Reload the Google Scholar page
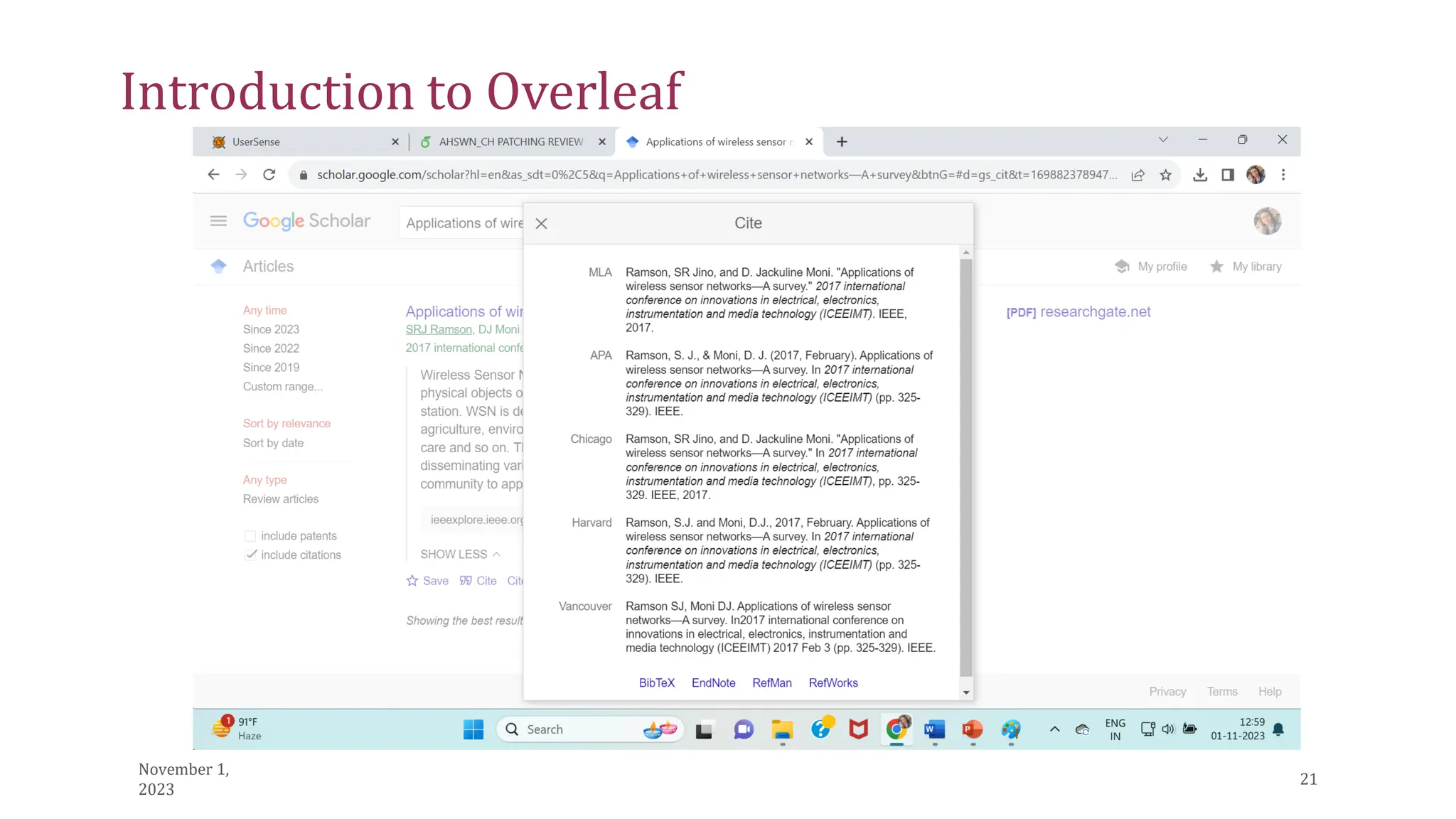Viewport: 1456px width, 819px height. tap(269, 174)
